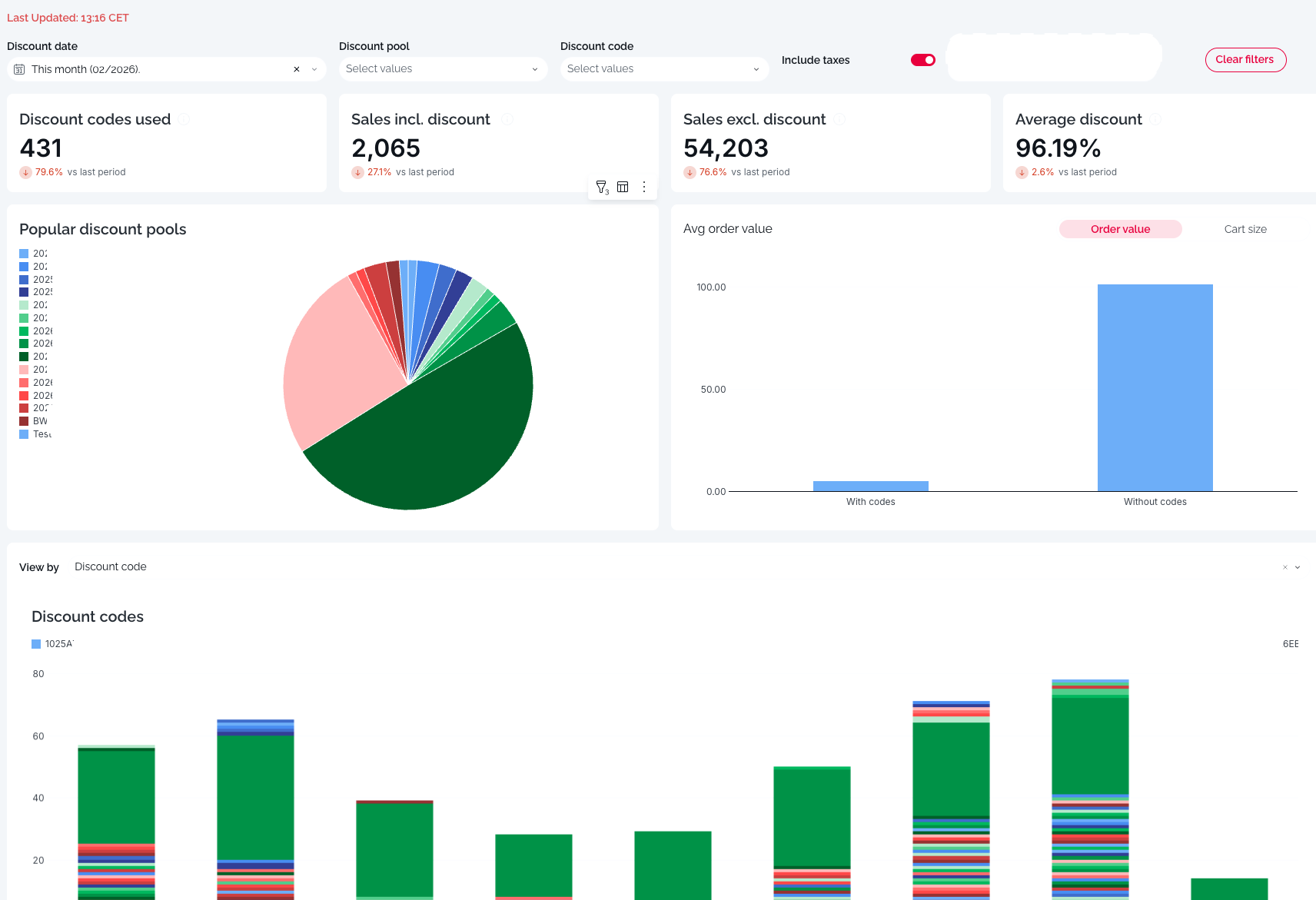Click info icon beside Sales excl. discount
Image resolution: width=1316 pixels, height=900 pixels.
[839, 119]
